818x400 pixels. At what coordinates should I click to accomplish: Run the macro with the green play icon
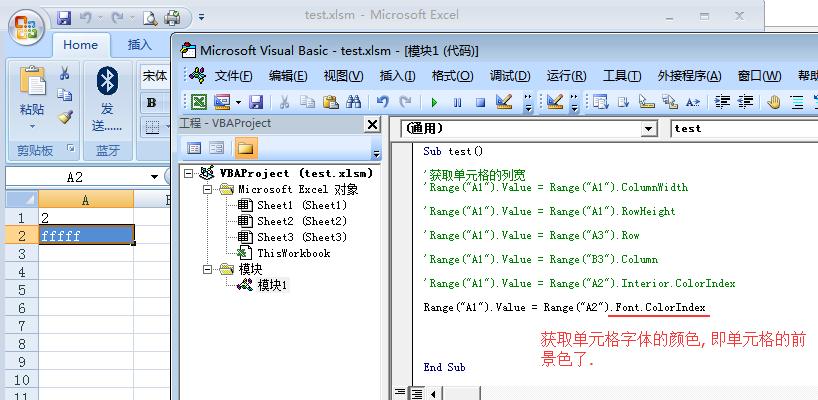coord(434,102)
